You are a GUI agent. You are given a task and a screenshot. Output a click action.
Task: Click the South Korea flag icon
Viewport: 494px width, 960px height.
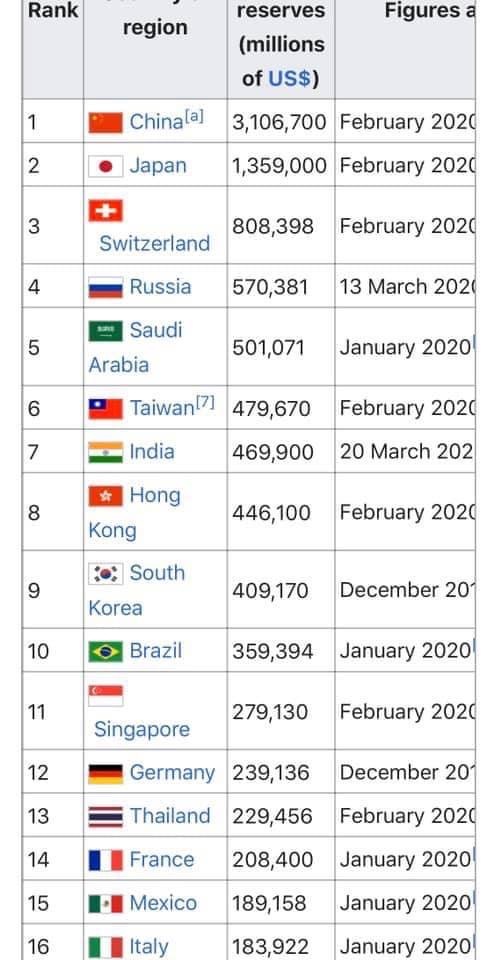click(x=106, y=574)
